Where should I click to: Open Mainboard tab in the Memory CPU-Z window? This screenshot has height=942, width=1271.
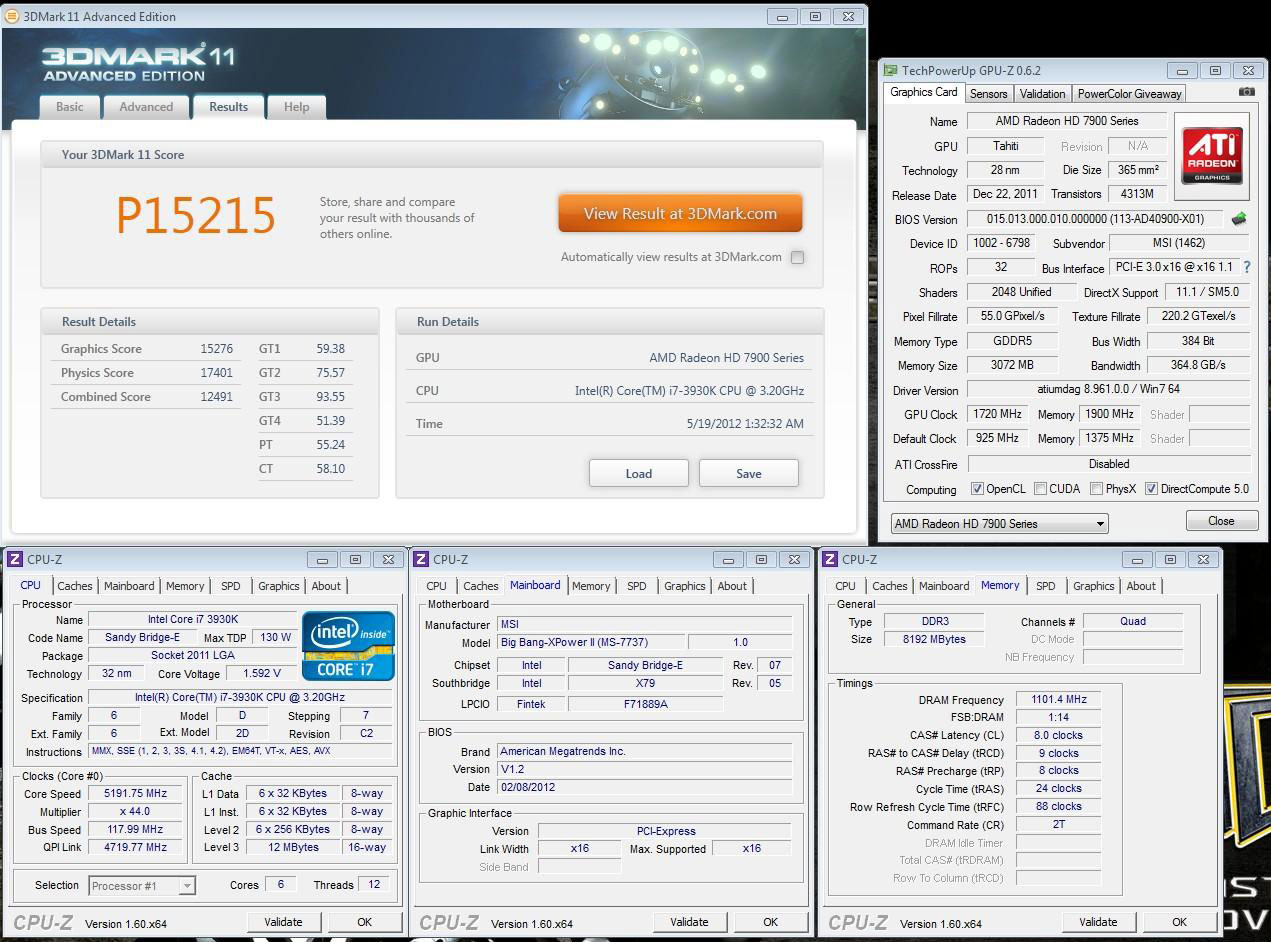click(944, 586)
